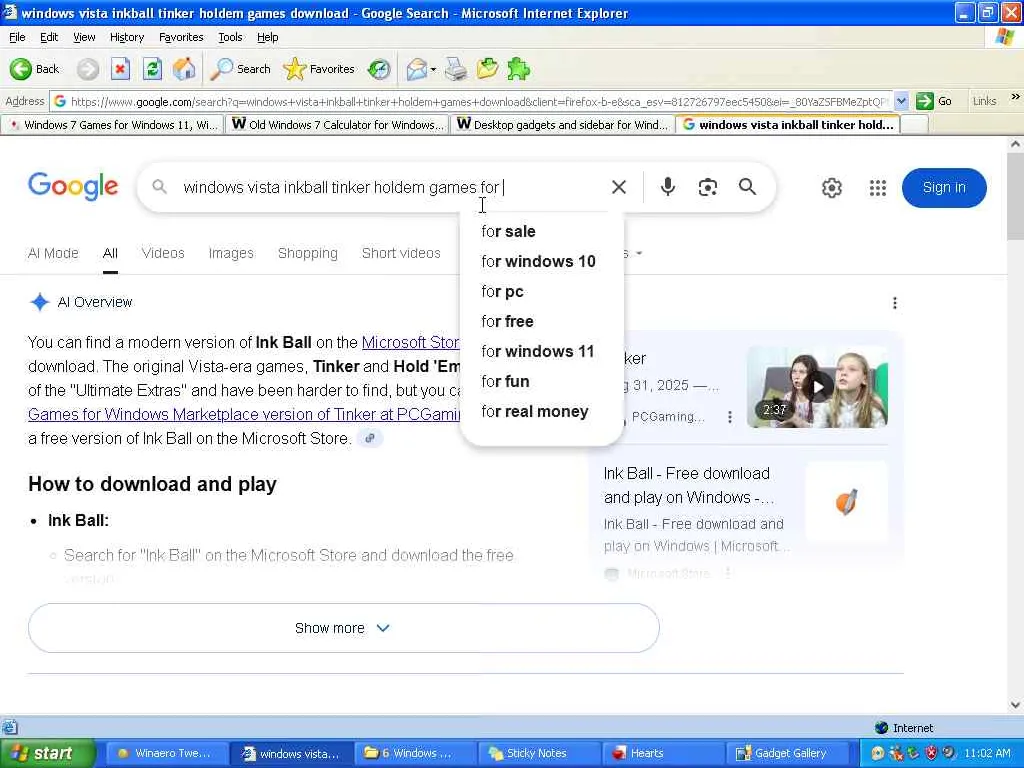Stop page loading with the red X
This screenshot has height=768, width=1024.
[120, 69]
